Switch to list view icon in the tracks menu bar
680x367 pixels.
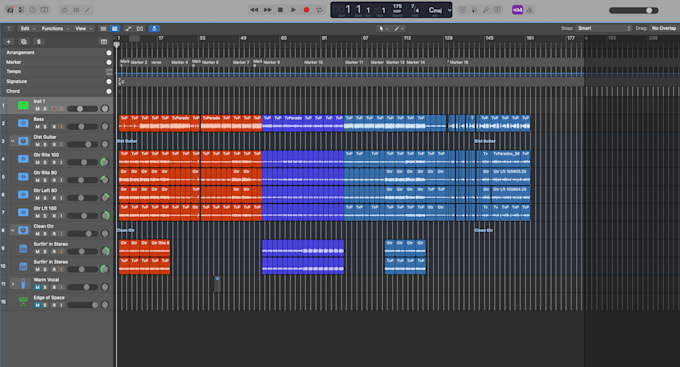click(x=103, y=29)
